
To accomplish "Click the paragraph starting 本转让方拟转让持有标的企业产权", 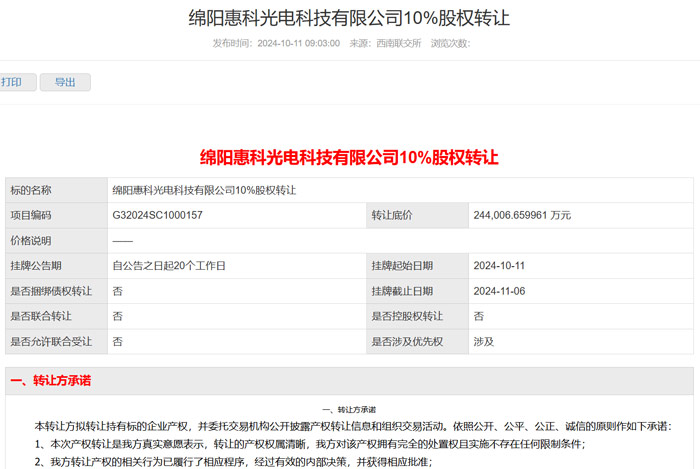I will click(353, 427).
